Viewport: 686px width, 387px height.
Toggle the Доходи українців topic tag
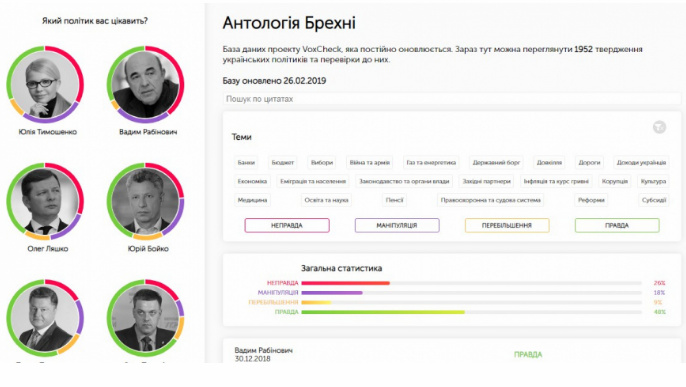[x=641, y=162]
